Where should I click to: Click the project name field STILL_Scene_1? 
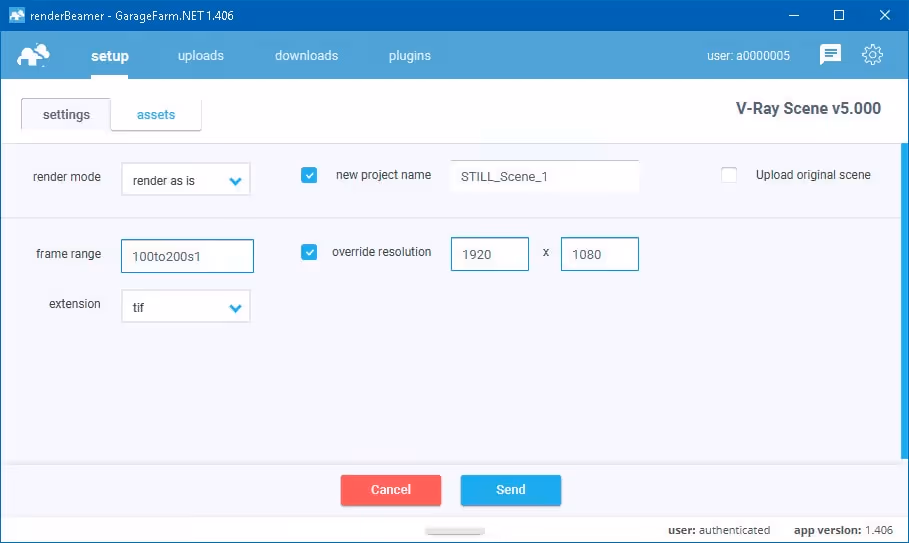pos(544,176)
